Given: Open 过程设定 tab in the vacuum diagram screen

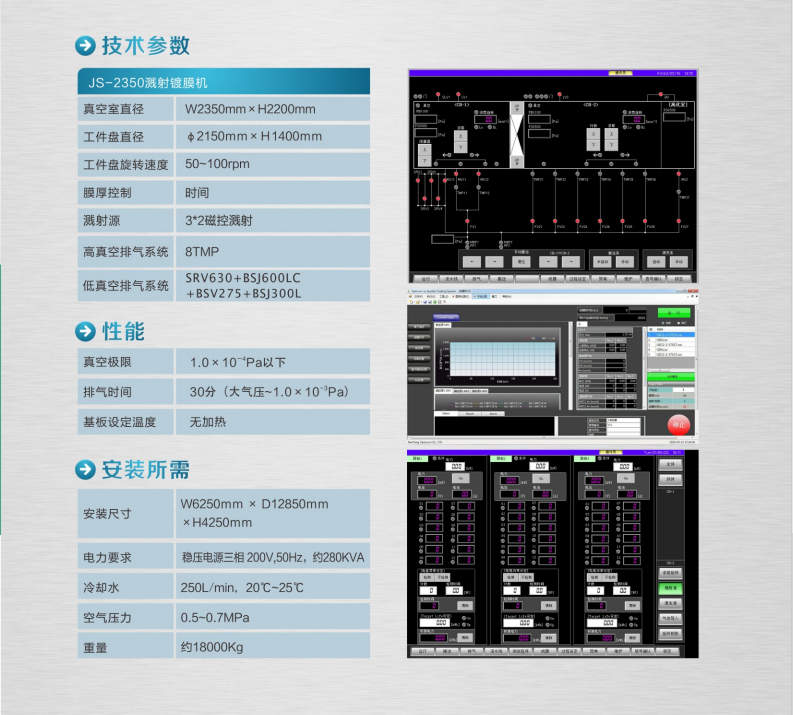Looking at the screenshot, I should 578,279.
